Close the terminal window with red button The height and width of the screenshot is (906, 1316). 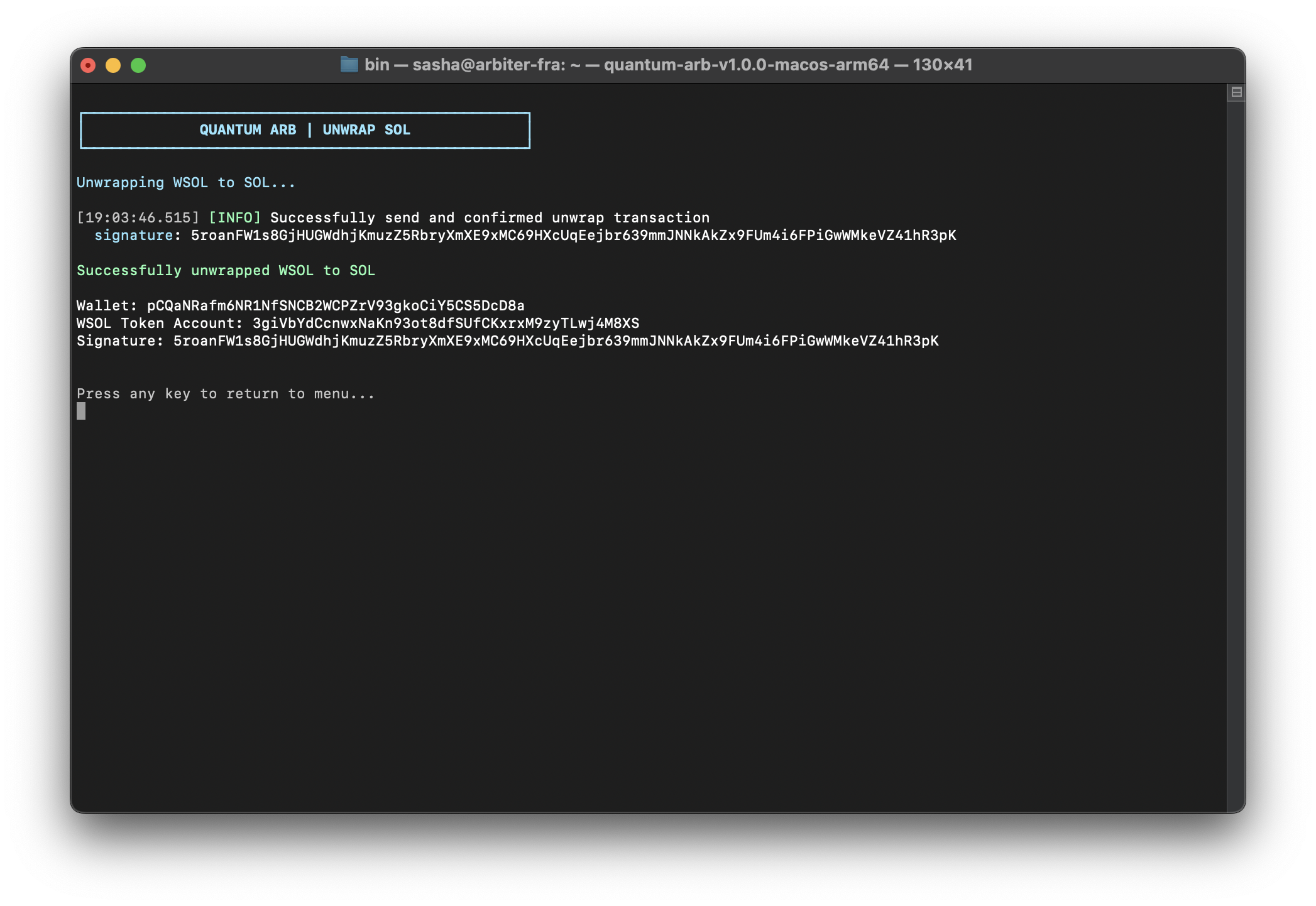tap(88, 65)
